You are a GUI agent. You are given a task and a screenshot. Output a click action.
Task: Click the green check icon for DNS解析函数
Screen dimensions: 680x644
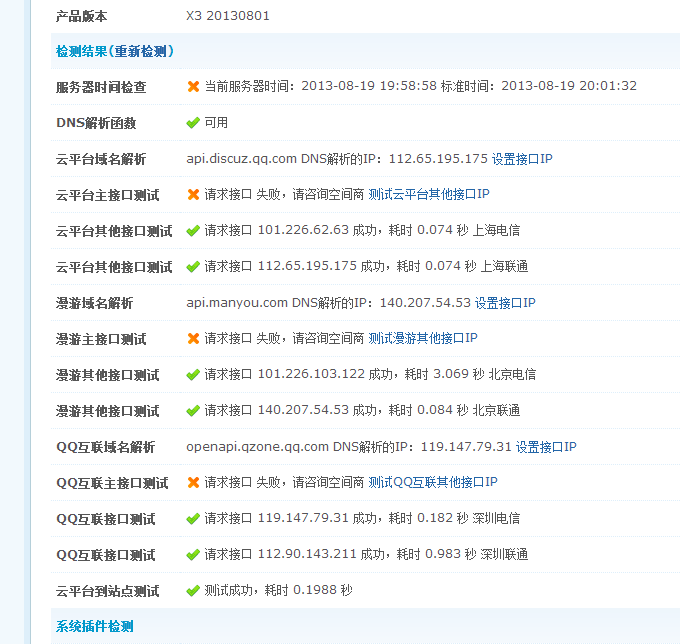pyautogui.click(x=193, y=123)
